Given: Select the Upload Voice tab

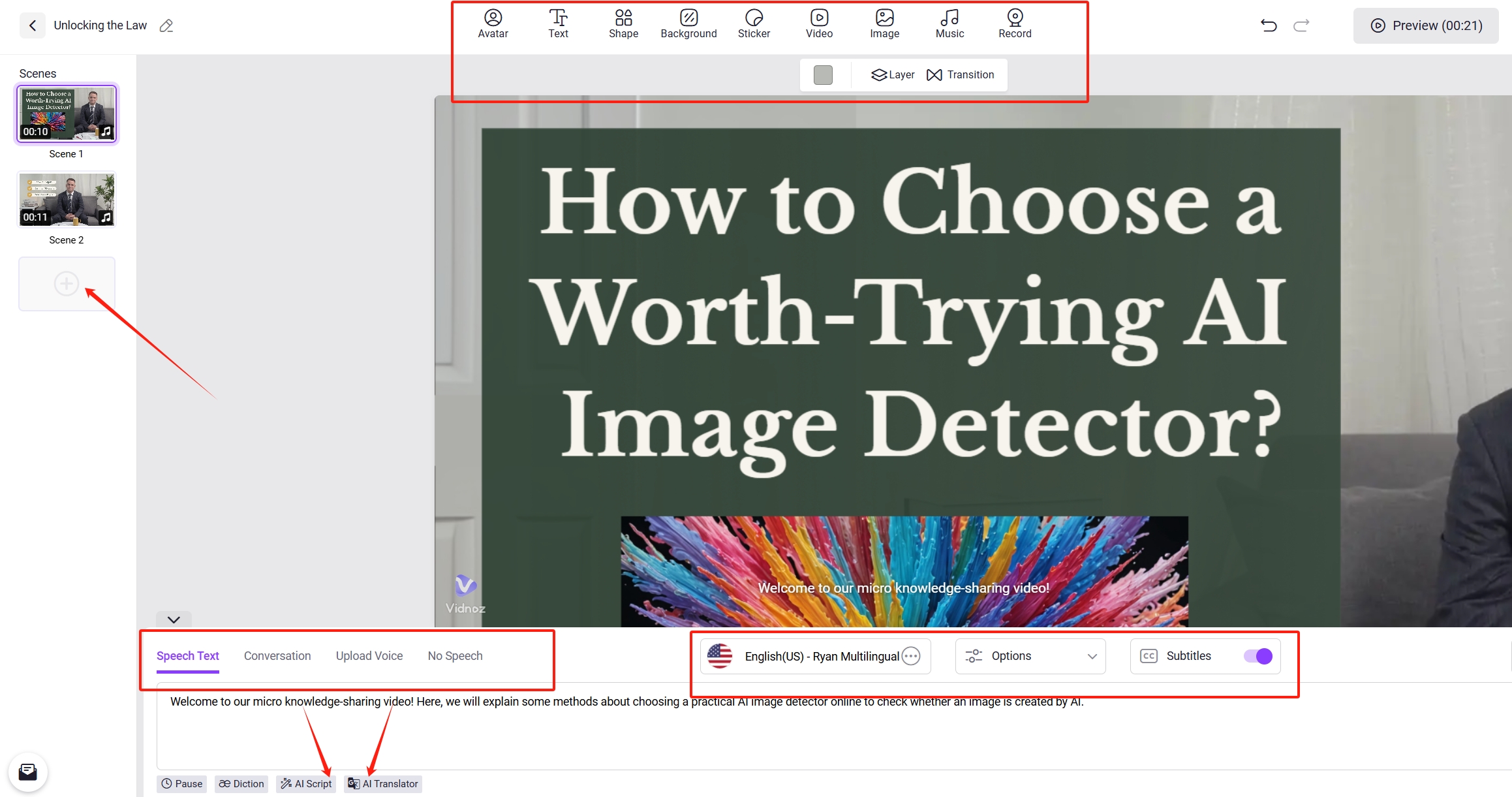Looking at the screenshot, I should click(x=368, y=655).
